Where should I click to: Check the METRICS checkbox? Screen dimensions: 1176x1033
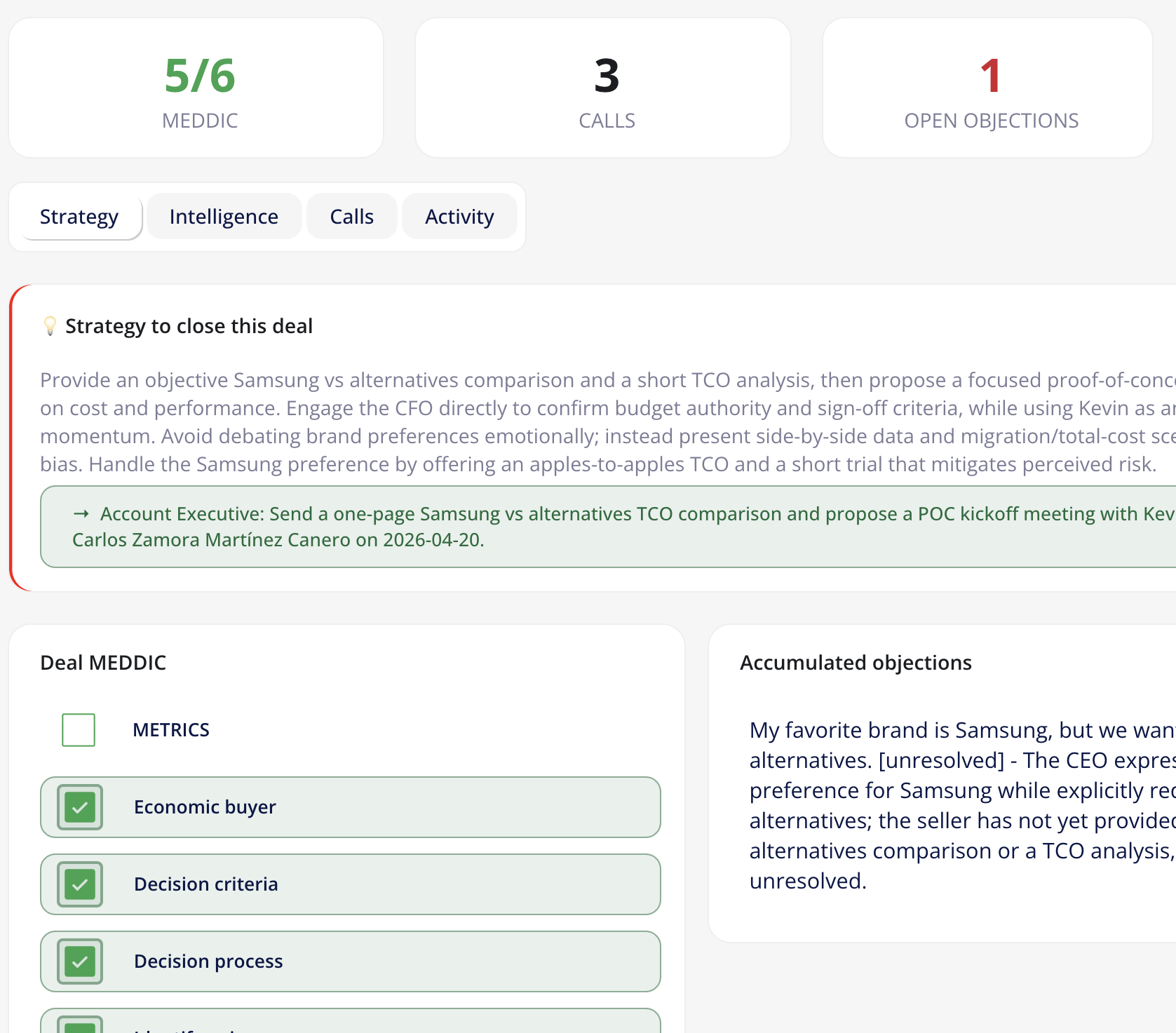79,730
